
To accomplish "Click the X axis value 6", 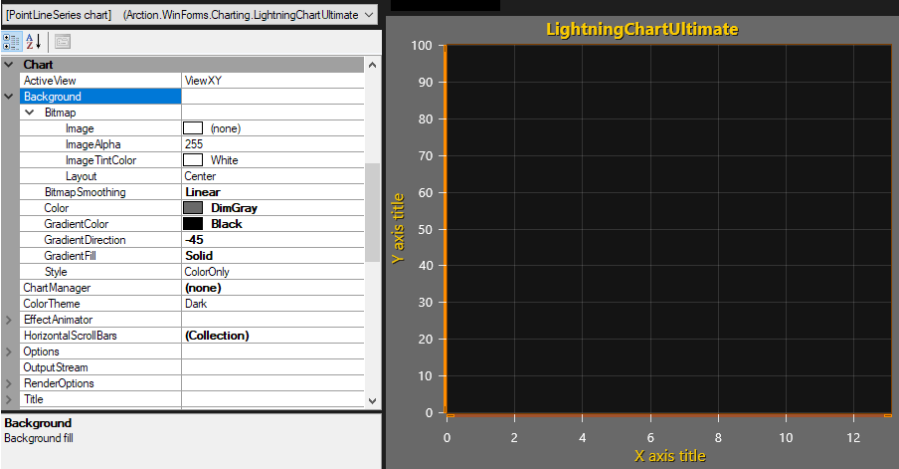I will pyautogui.click(x=650, y=437).
